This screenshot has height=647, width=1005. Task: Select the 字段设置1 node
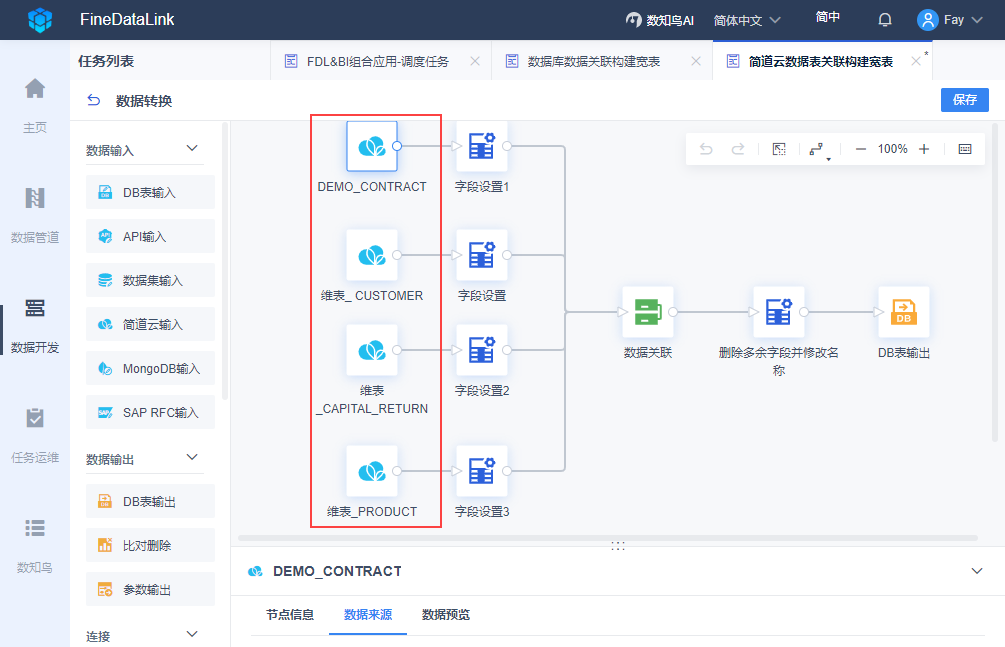(481, 146)
